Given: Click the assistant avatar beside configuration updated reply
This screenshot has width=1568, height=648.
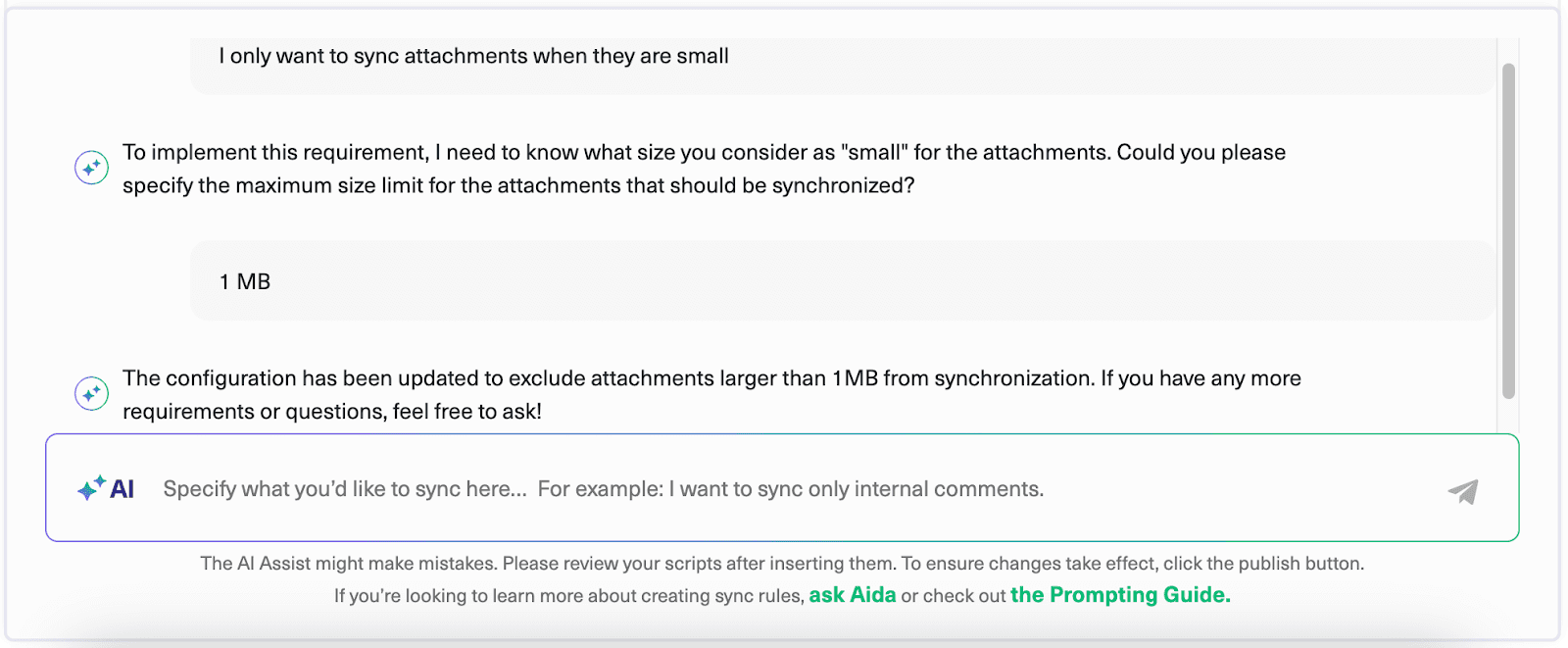Looking at the screenshot, I should [91, 393].
